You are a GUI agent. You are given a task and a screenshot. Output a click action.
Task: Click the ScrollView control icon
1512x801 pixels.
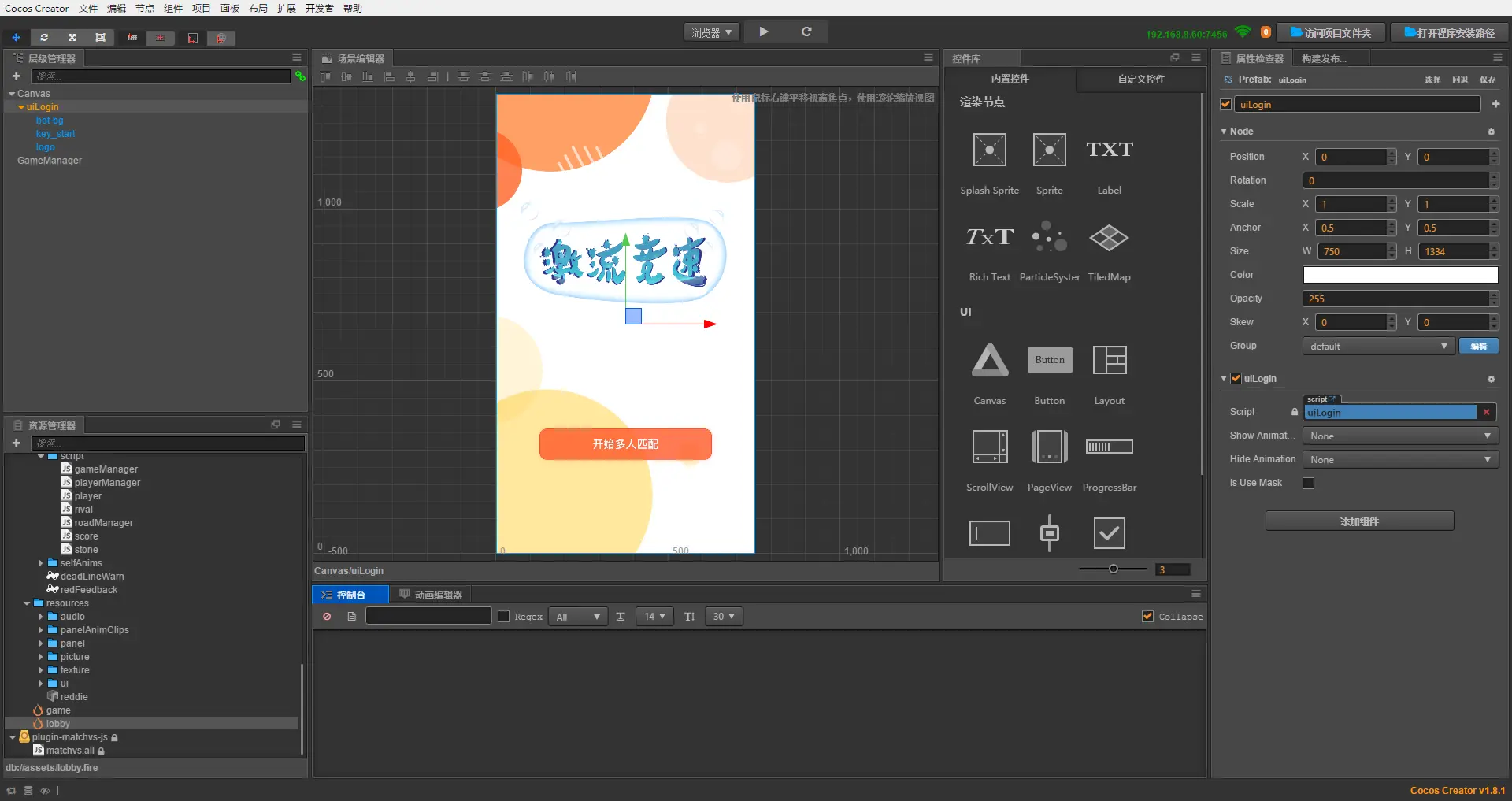tap(989, 447)
